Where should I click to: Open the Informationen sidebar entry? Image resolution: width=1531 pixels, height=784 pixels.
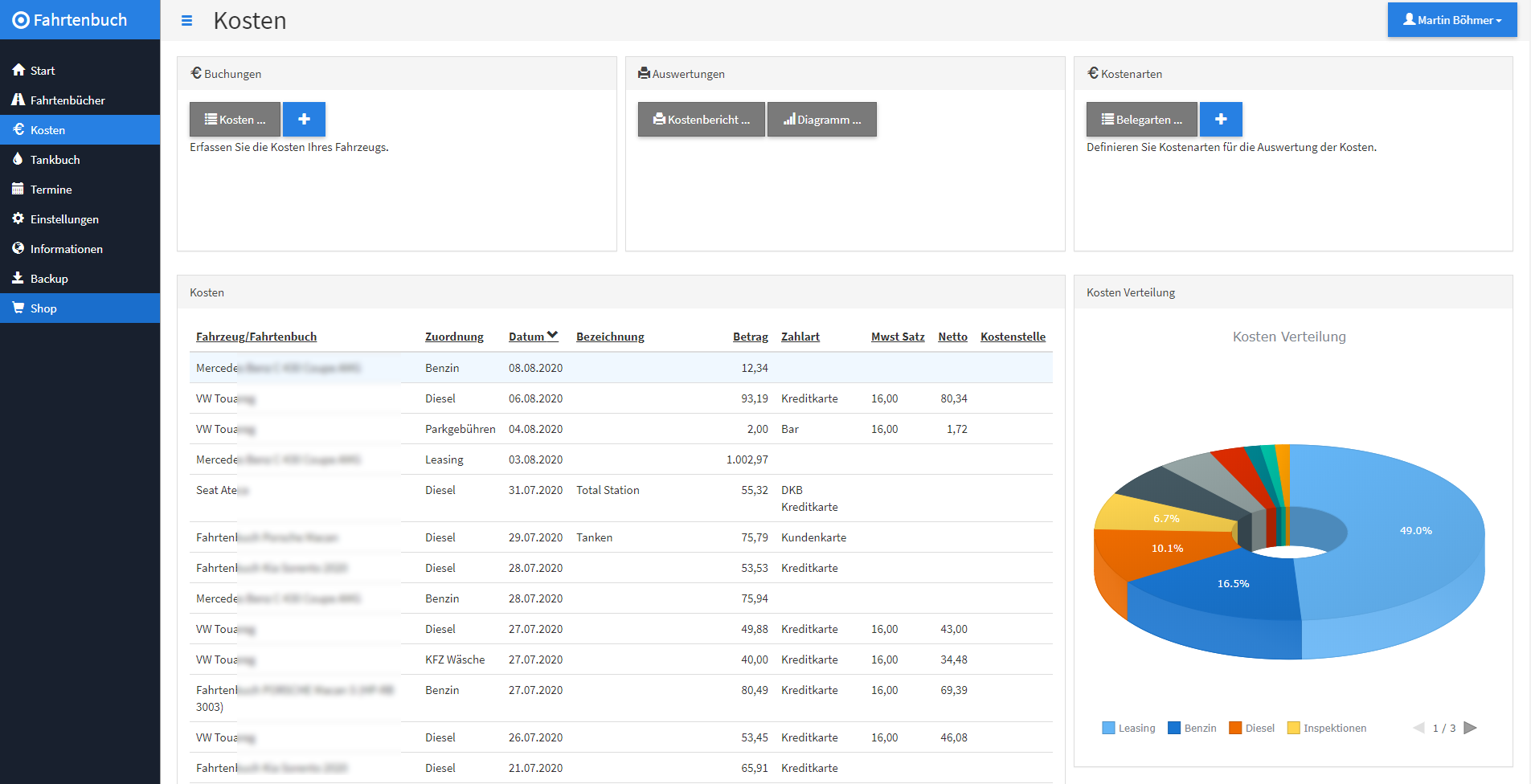80,249
